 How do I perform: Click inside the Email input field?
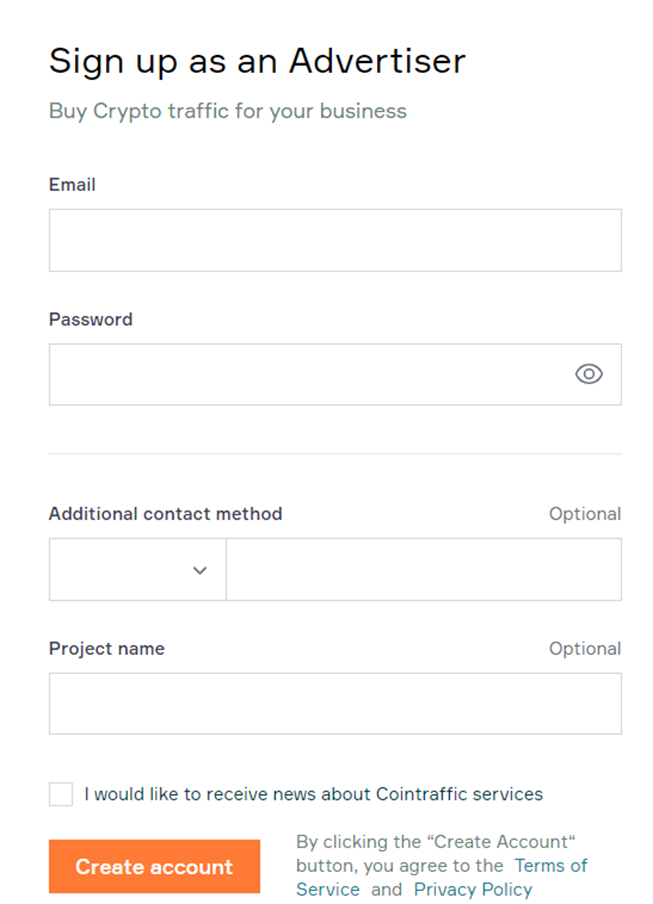[x=335, y=240]
